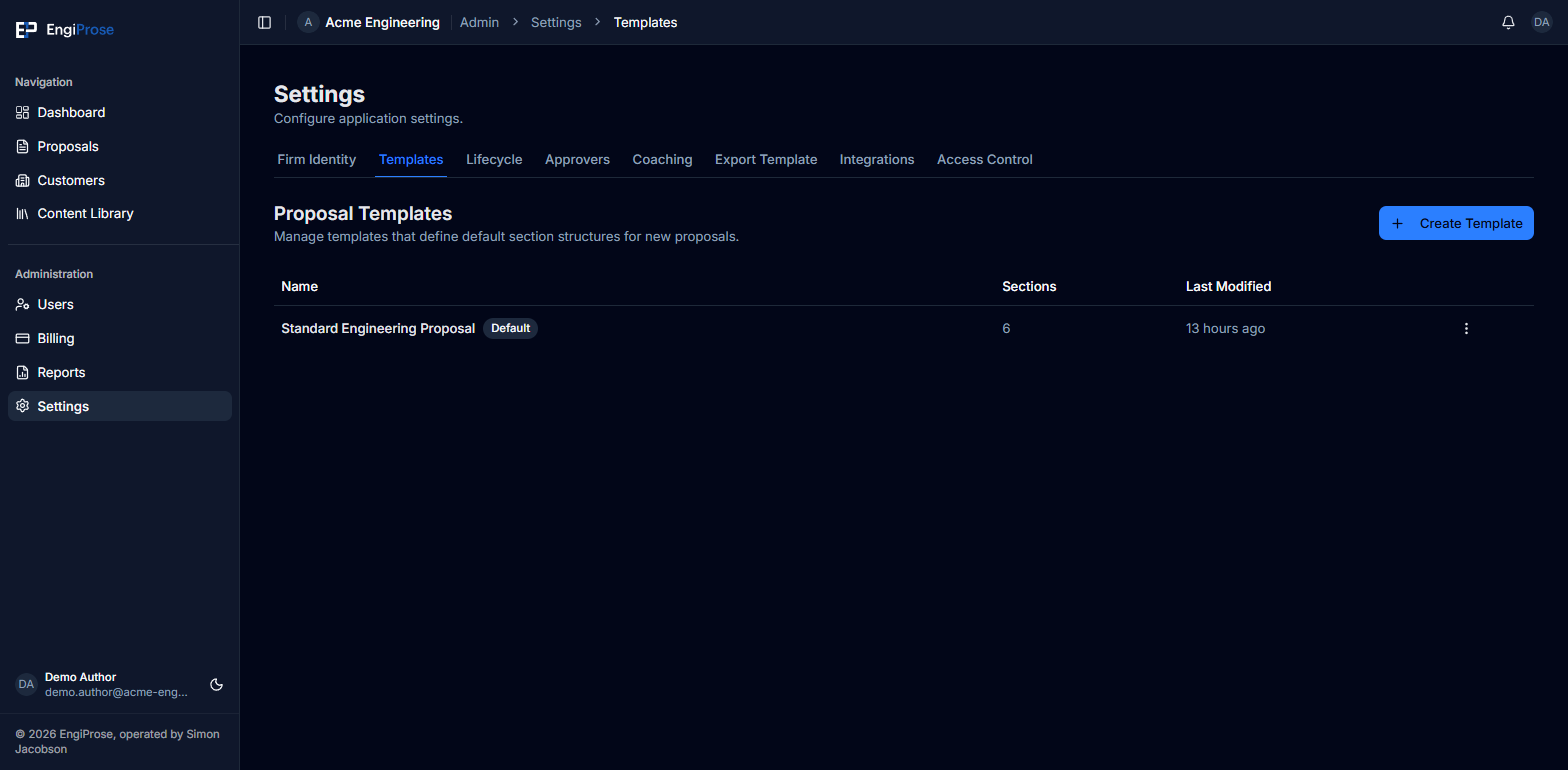Screen dimensions: 1568x770
Task: Open the Integrations tab
Action: pyautogui.click(x=877, y=159)
